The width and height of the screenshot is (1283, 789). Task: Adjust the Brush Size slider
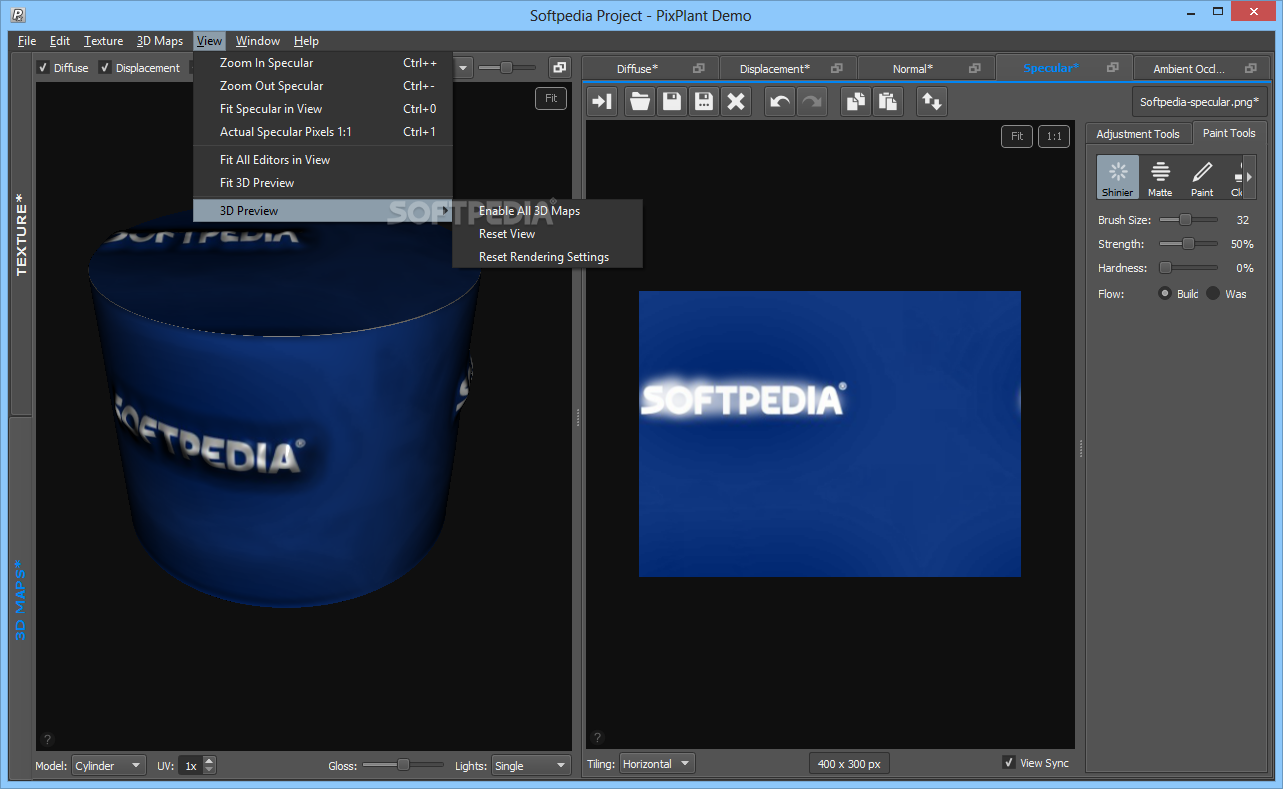point(1188,220)
